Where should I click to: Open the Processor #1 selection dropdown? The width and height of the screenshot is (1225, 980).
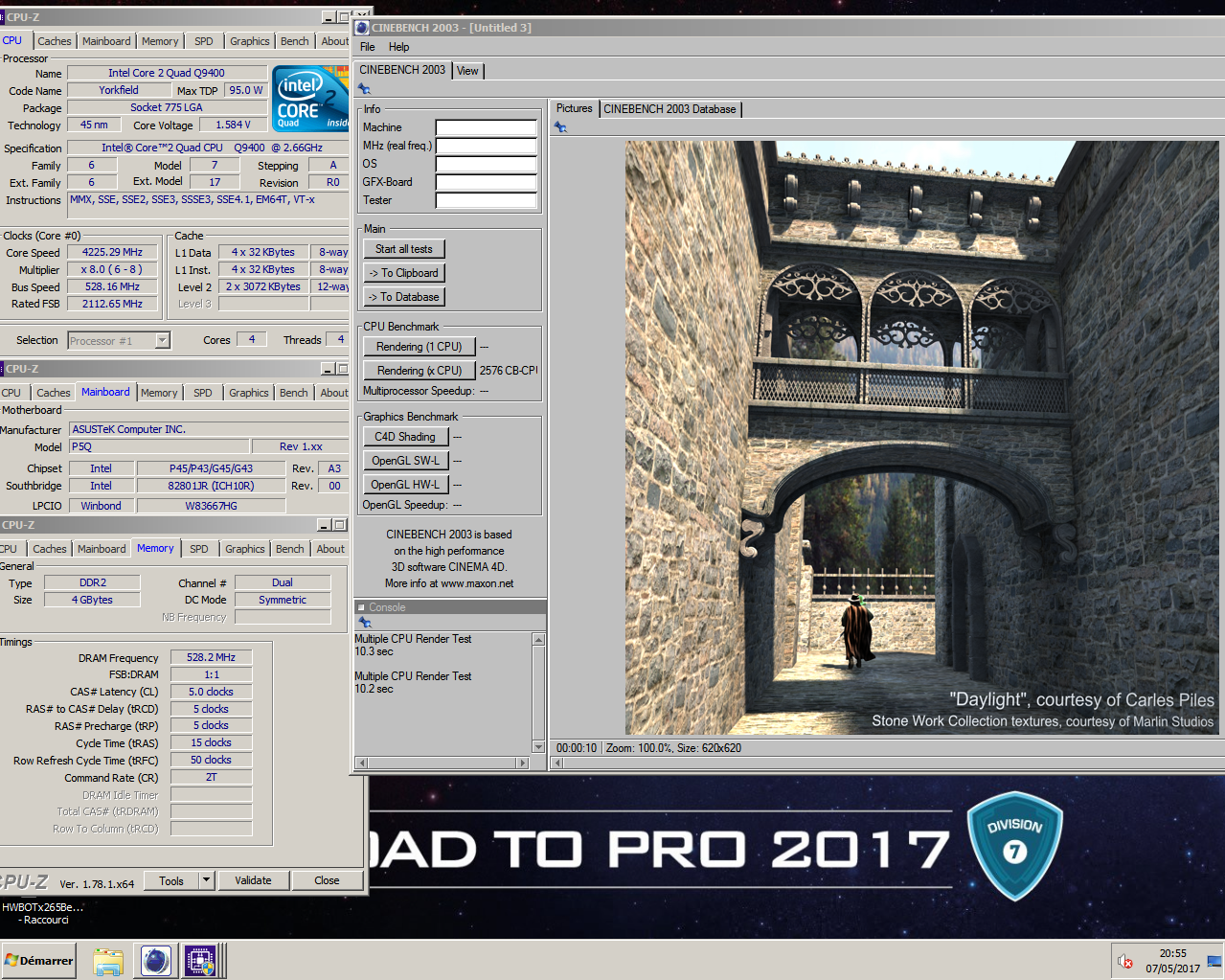click(x=162, y=340)
